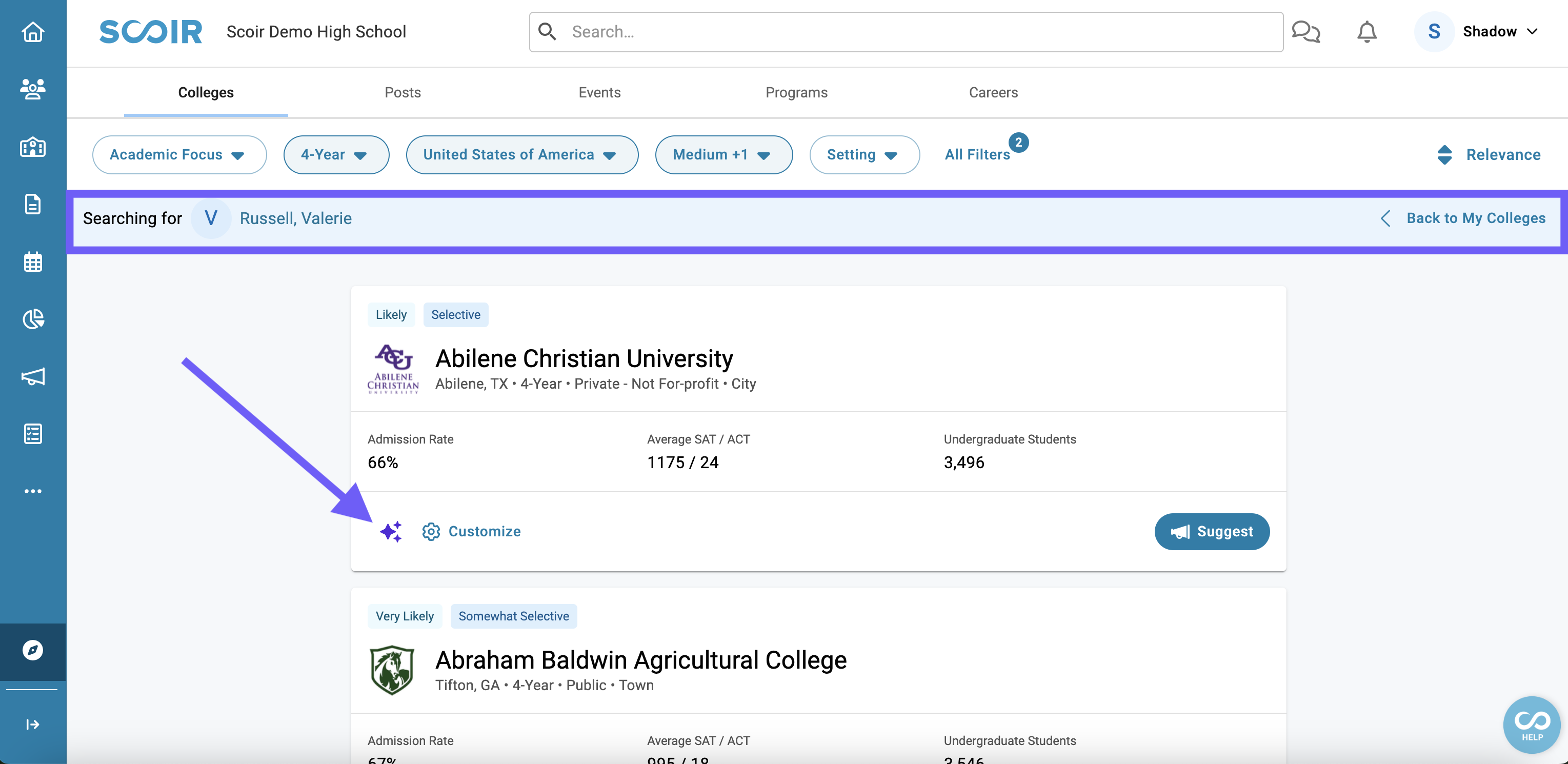Viewport: 1568px width, 764px height.
Task: Open the three-dot more menu in sidebar
Action: pyautogui.click(x=33, y=491)
